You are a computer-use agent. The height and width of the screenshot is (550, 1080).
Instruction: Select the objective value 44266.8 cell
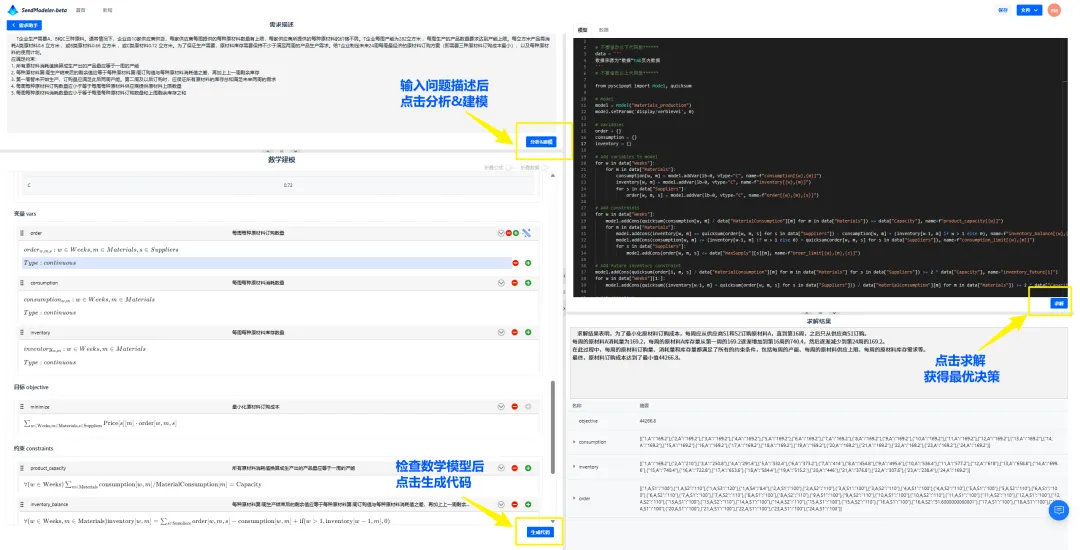click(647, 421)
